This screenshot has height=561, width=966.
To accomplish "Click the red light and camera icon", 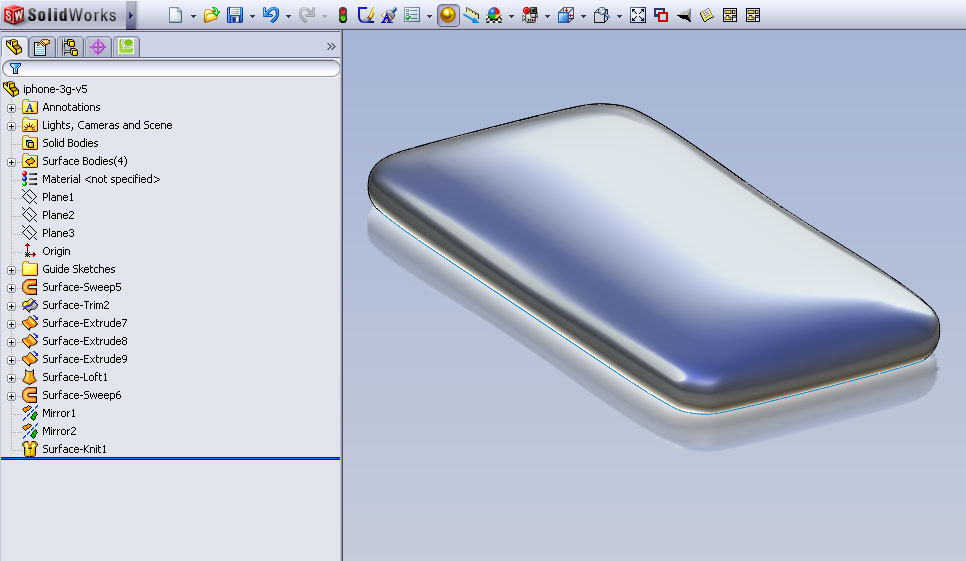I will [x=529, y=15].
